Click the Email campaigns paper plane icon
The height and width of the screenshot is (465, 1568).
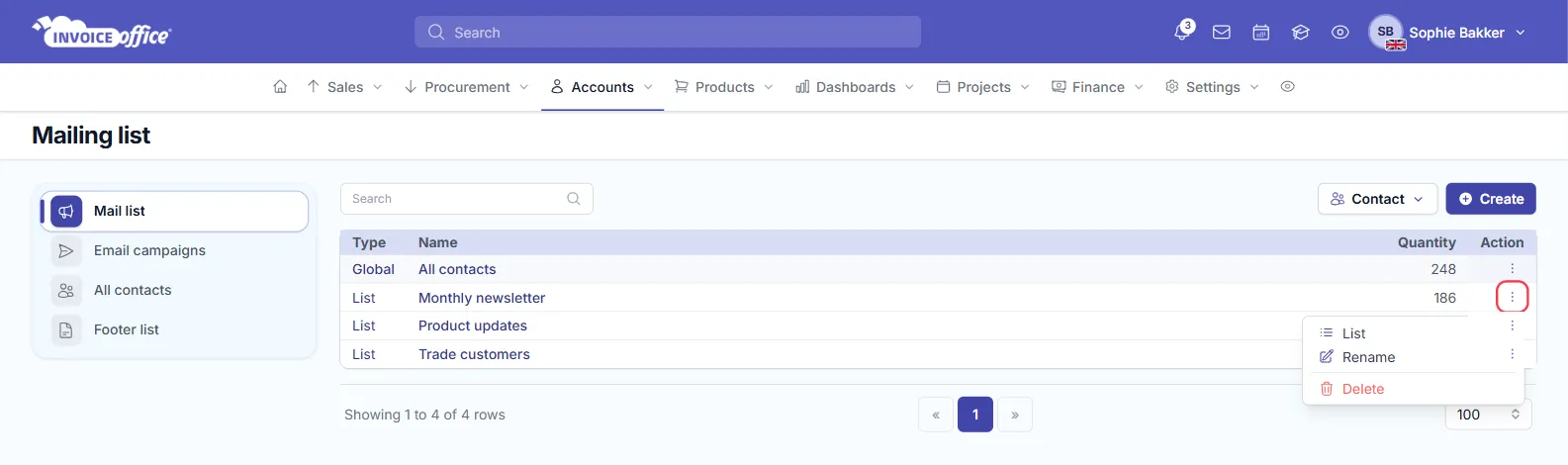tap(66, 251)
